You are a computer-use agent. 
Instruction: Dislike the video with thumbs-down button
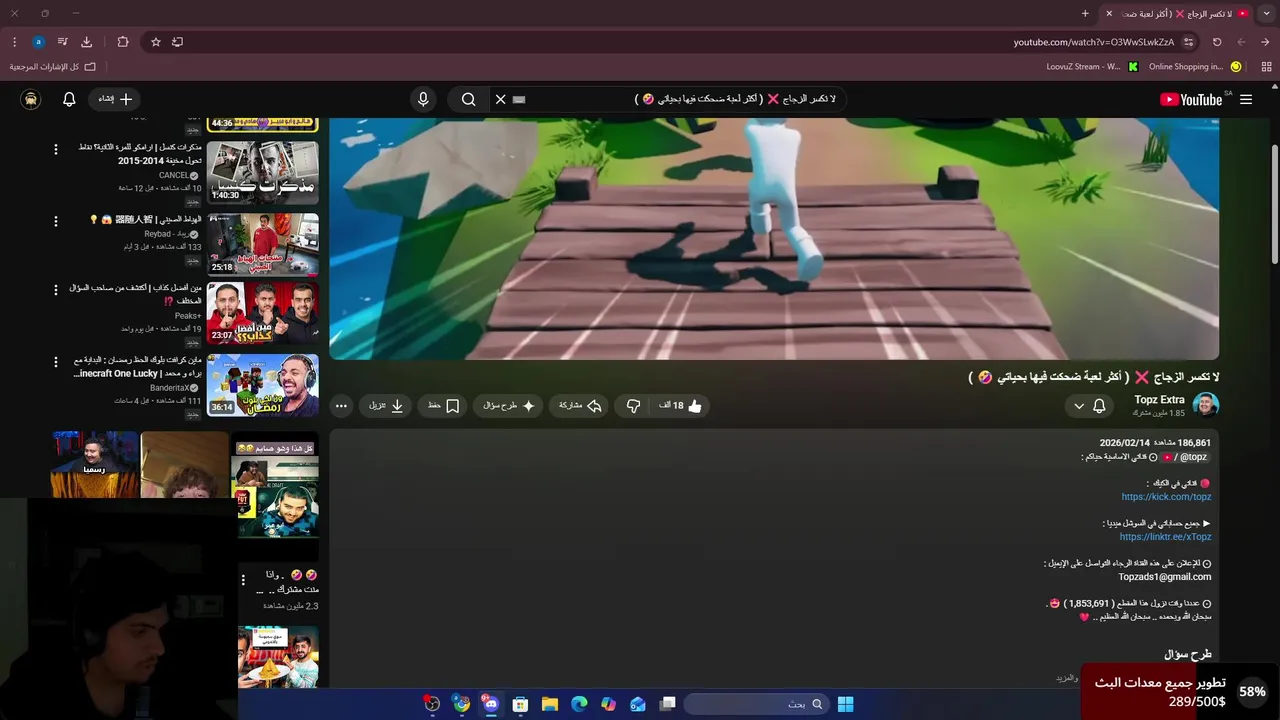pos(633,405)
